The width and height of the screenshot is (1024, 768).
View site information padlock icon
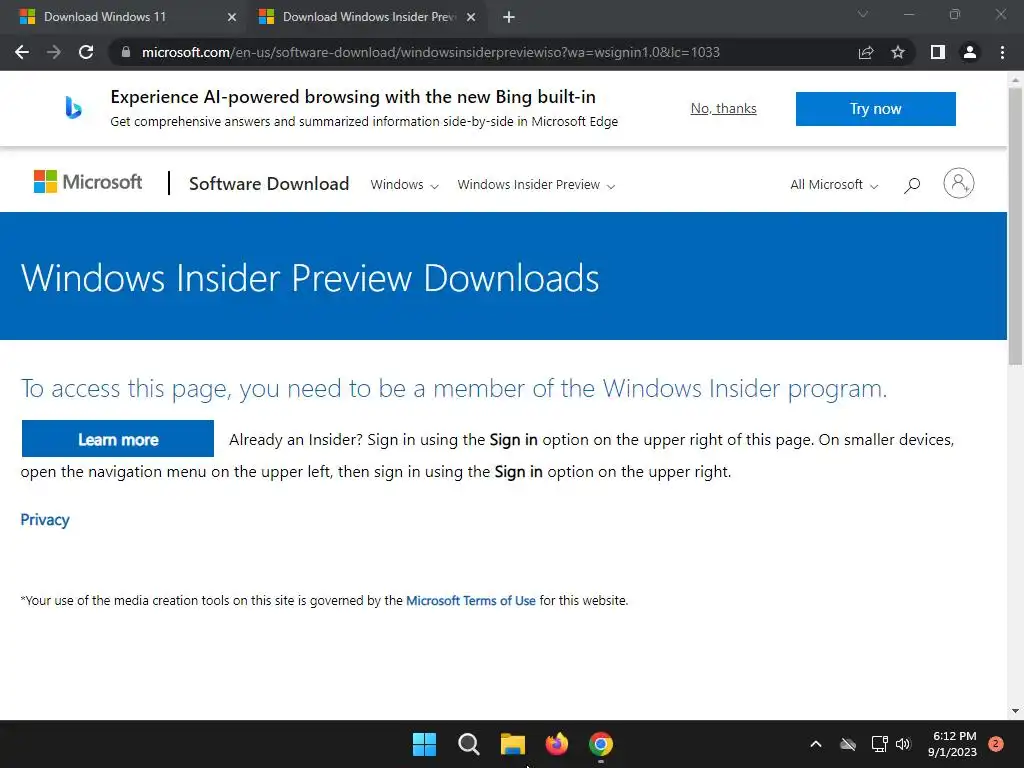coord(126,52)
